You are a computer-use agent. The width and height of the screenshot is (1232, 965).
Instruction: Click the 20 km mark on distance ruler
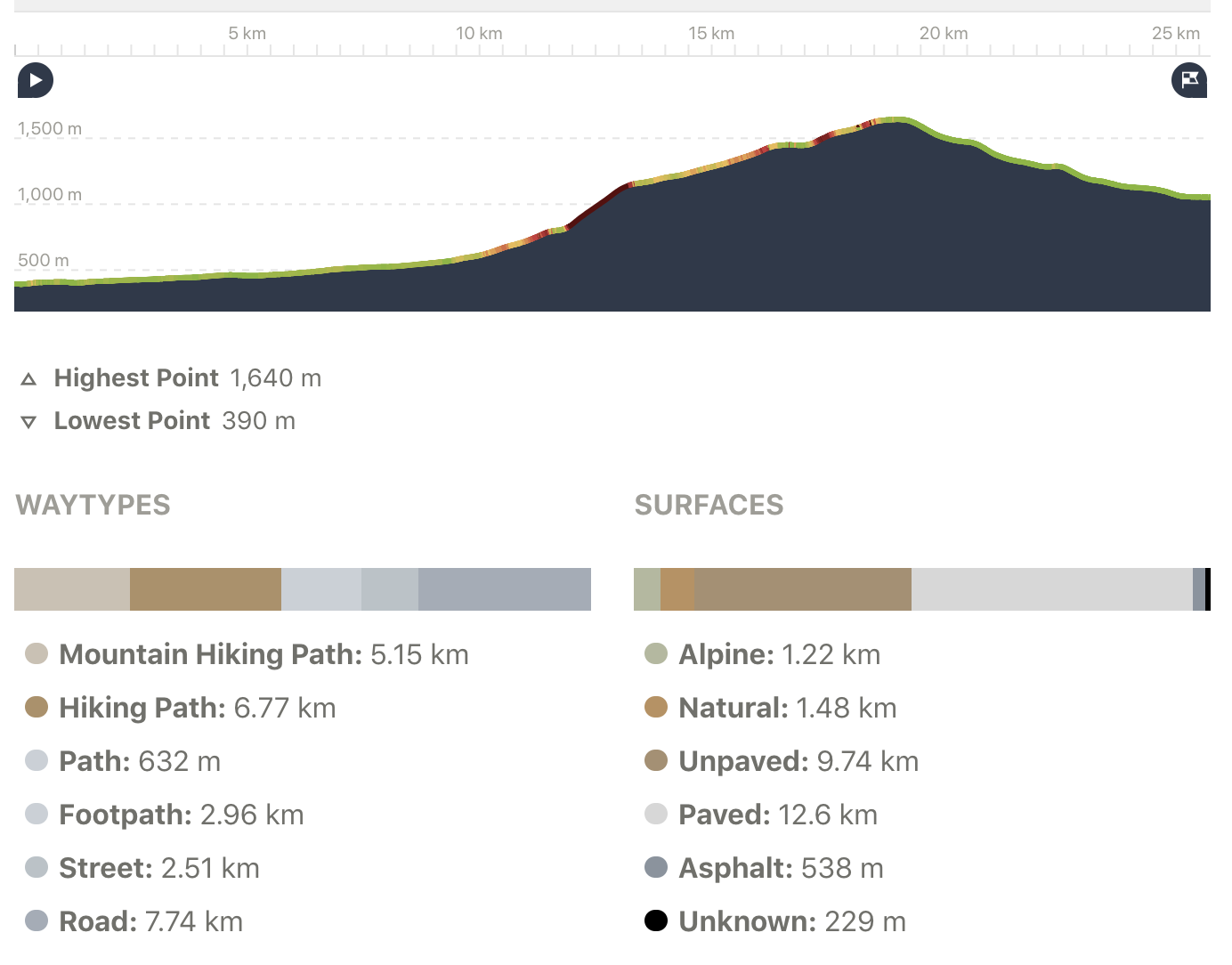tap(944, 34)
